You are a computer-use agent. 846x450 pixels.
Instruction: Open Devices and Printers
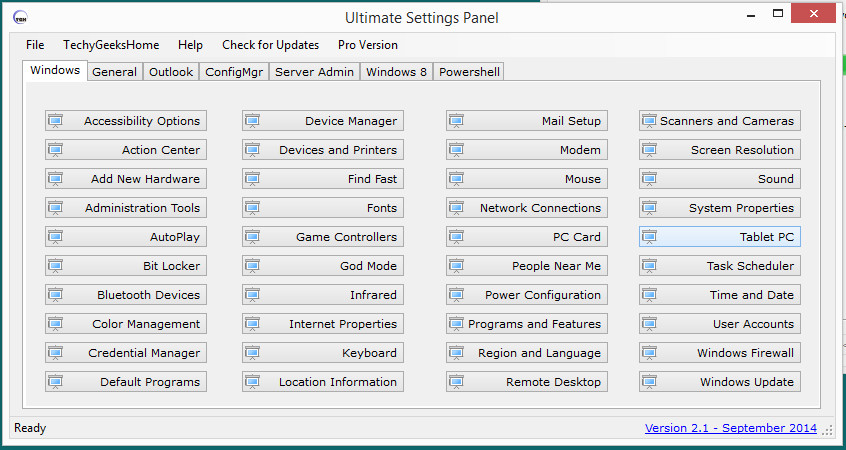pyautogui.click(x=323, y=150)
